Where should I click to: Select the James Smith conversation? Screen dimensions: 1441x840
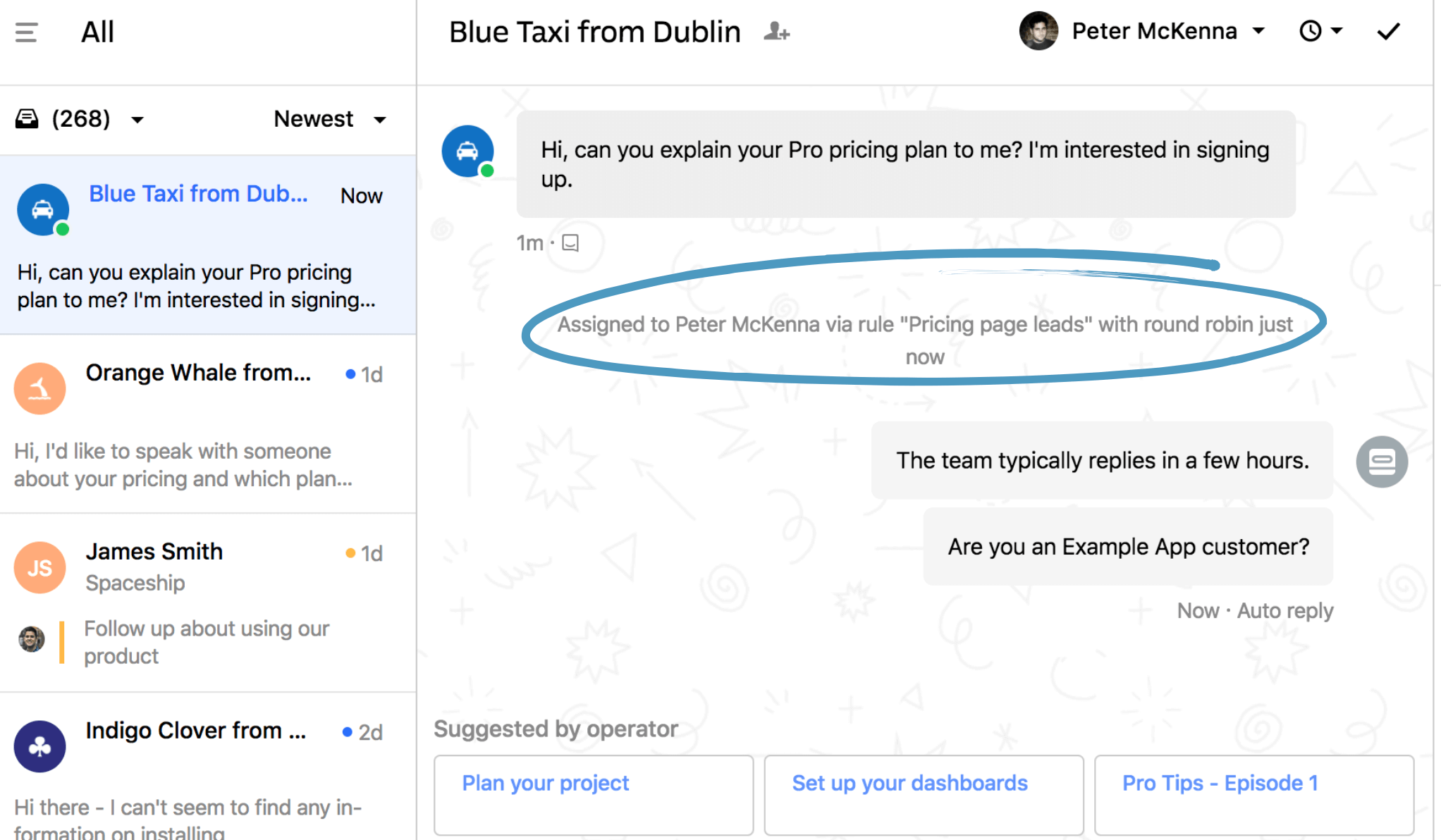click(x=208, y=603)
